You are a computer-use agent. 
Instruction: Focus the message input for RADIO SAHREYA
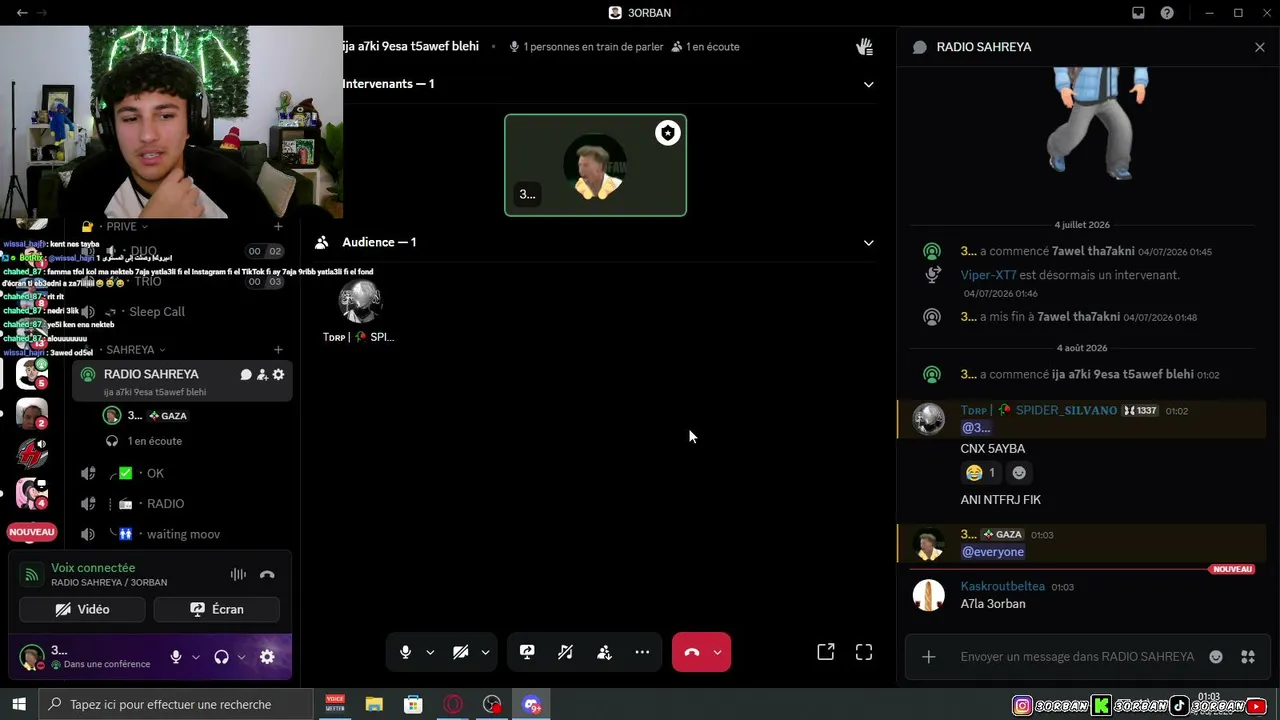[x=1077, y=657]
